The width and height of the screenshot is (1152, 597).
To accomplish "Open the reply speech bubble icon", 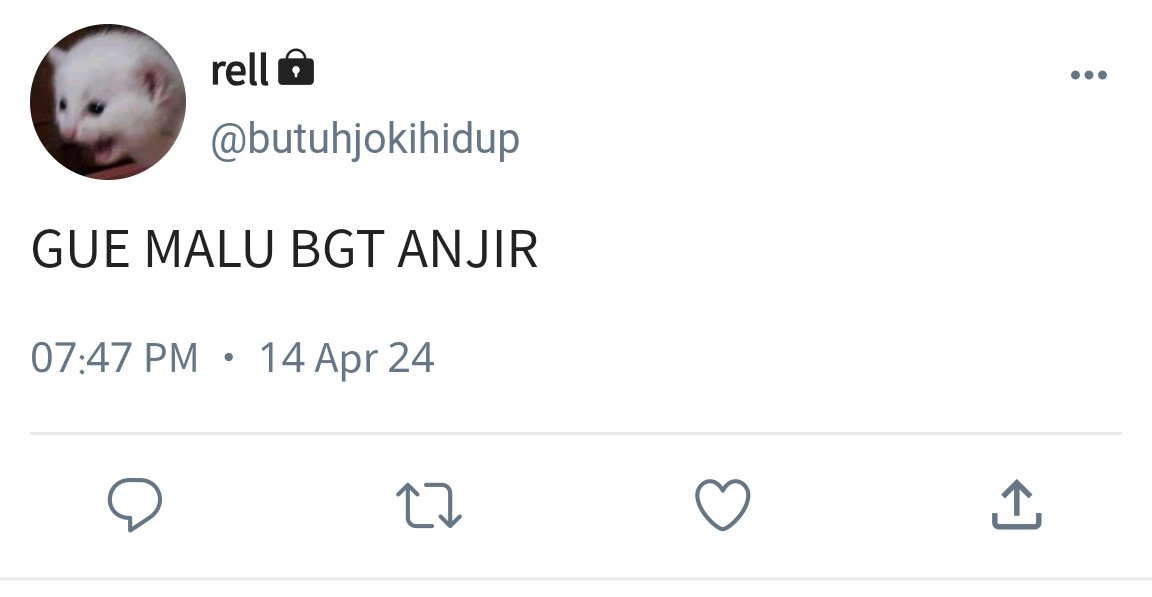I will click(135, 504).
